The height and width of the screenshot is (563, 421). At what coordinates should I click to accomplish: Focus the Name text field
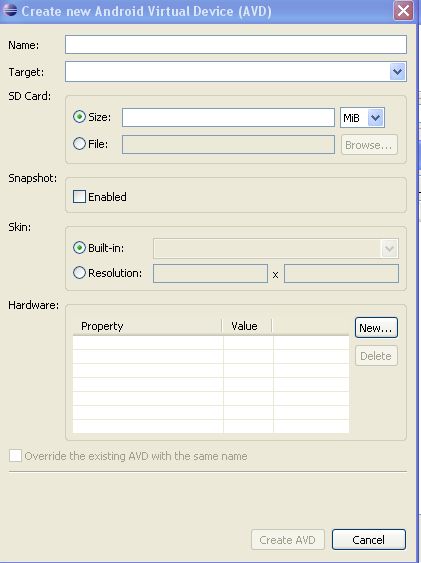tap(236, 45)
